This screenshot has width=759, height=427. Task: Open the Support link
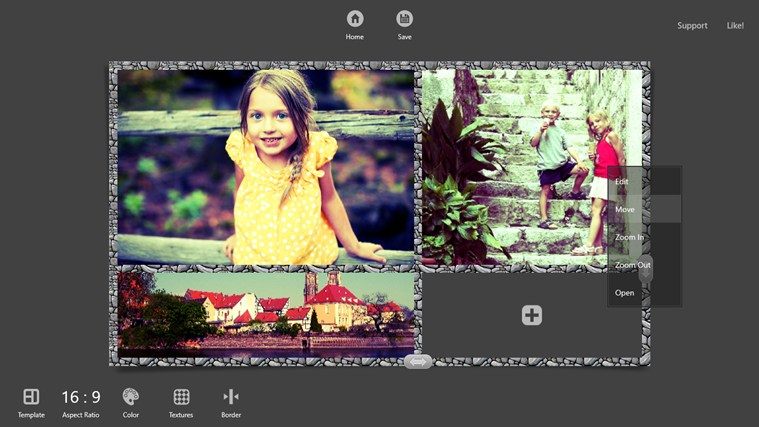pyautogui.click(x=692, y=25)
